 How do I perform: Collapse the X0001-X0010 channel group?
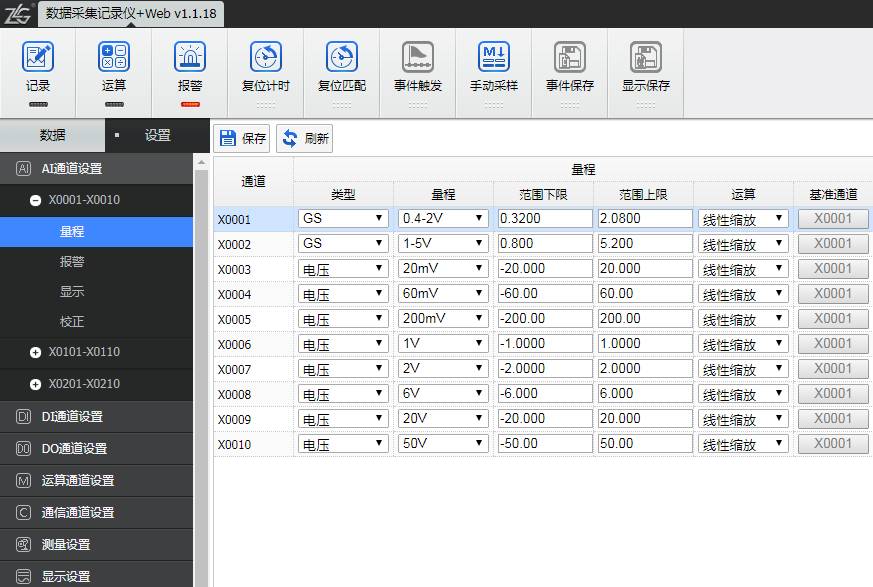tap(36, 200)
